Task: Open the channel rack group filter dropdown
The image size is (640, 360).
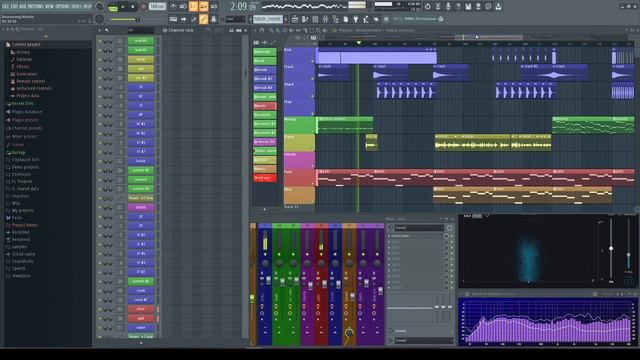Action: [x=140, y=30]
